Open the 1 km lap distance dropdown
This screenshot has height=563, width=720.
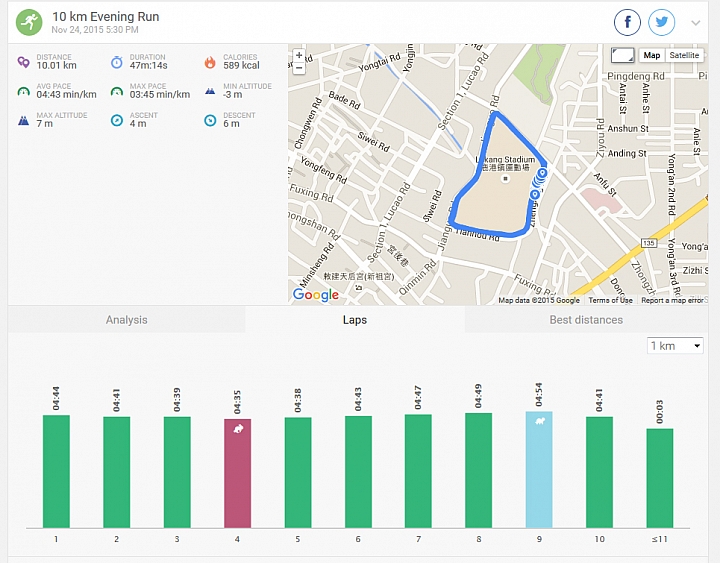click(x=675, y=345)
